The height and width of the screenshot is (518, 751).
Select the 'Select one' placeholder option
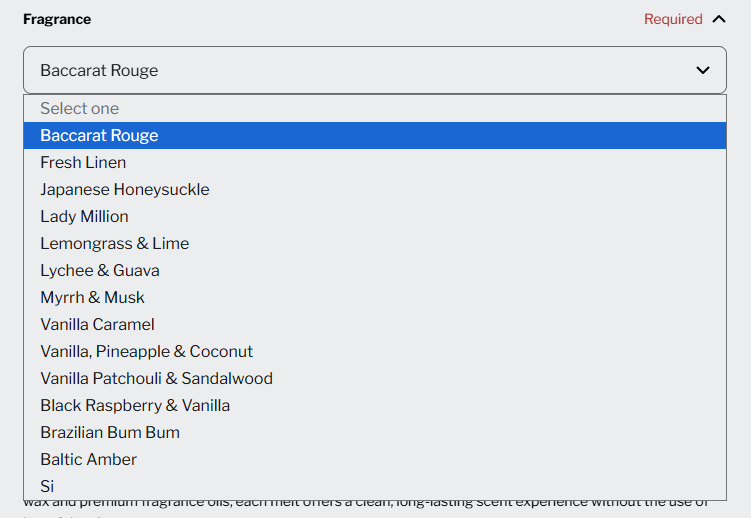point(80,108)
